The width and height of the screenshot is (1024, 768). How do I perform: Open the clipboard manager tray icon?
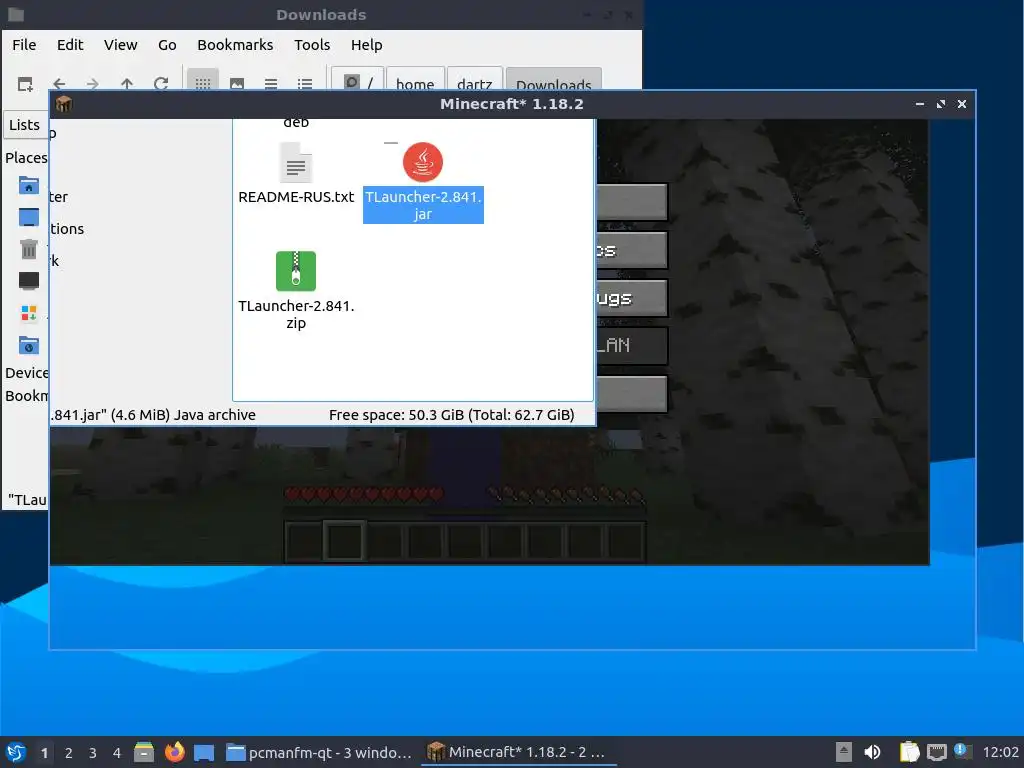pyautogui.click(x=909, y=752)
